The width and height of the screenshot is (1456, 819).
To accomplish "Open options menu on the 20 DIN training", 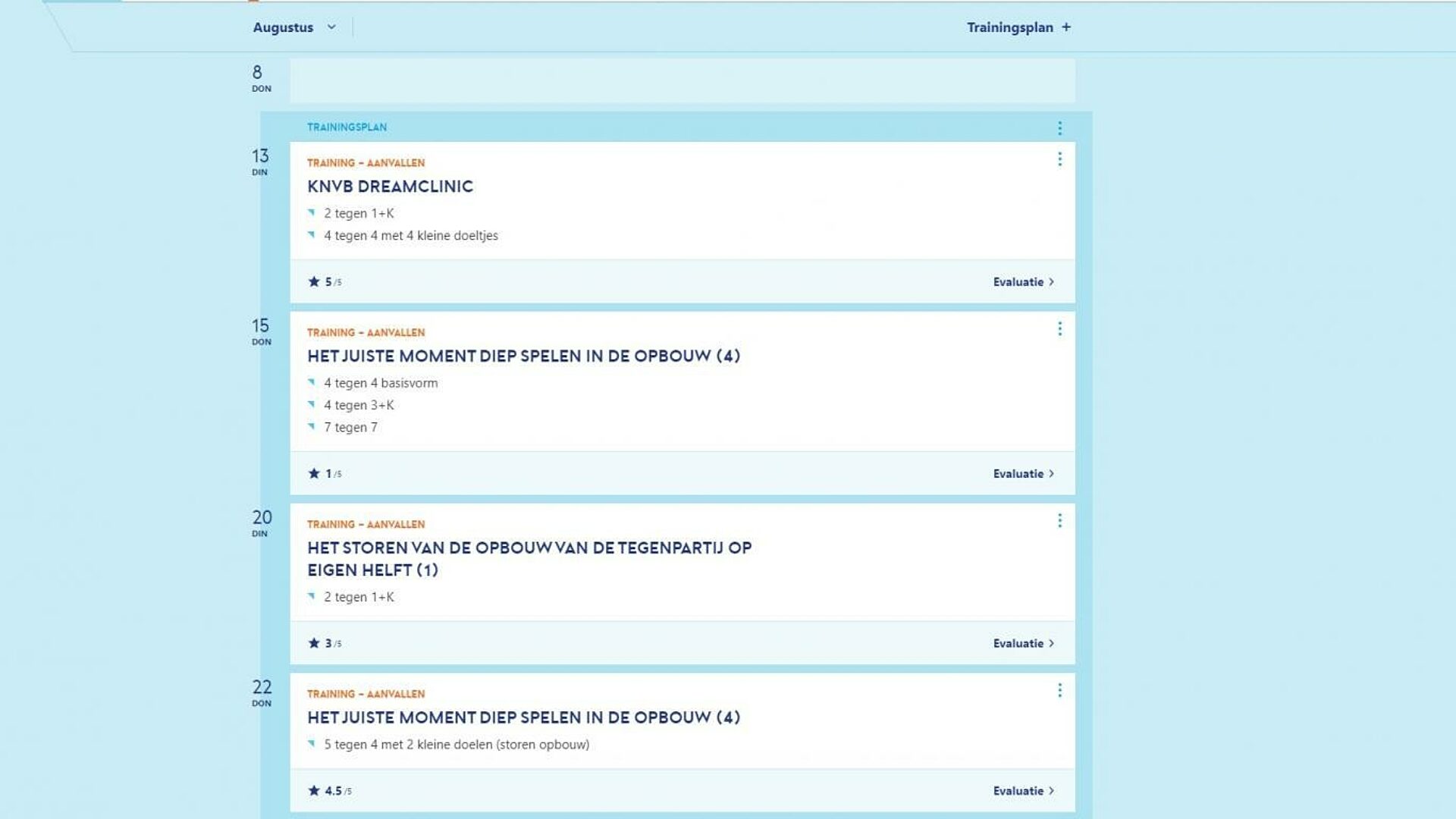I will point(1059,521).
